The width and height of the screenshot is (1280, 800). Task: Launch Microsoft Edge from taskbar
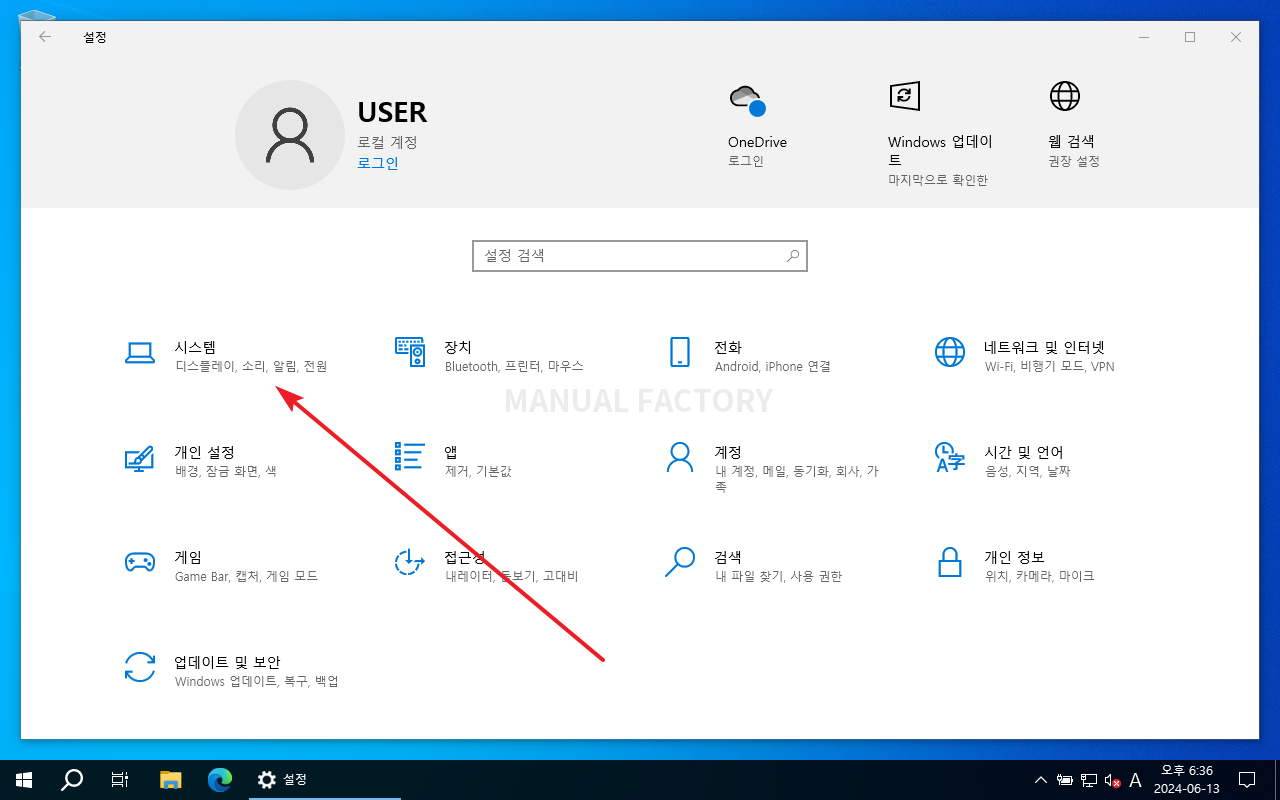(x=220, y=779)
